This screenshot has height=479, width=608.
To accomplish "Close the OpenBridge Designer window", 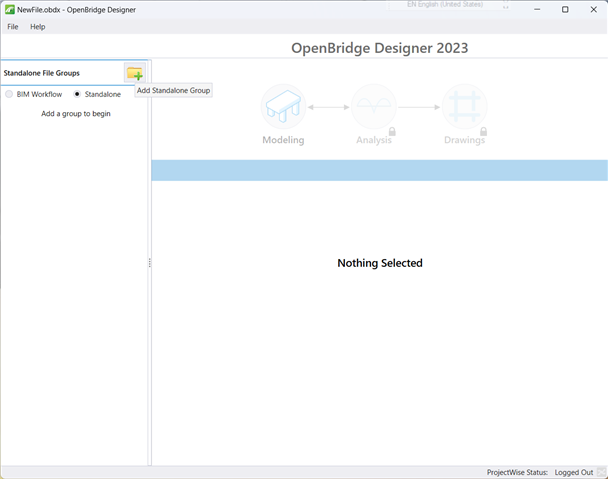I will click(x=594, y=10).
